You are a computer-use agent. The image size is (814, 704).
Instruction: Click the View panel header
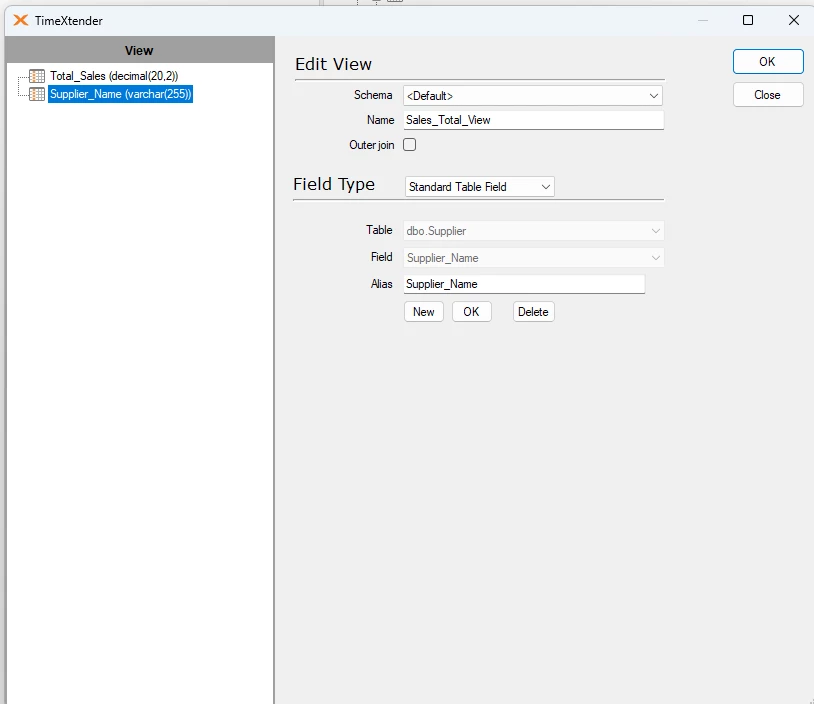pyautogui.click(x=139, y=50)
